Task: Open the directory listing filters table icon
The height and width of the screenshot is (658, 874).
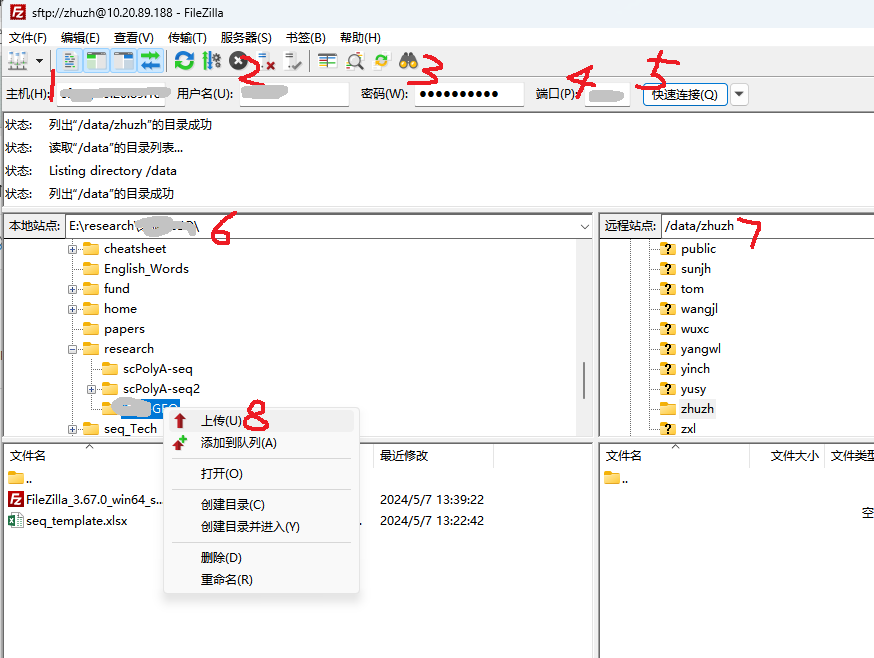Action: click(327, 61)
